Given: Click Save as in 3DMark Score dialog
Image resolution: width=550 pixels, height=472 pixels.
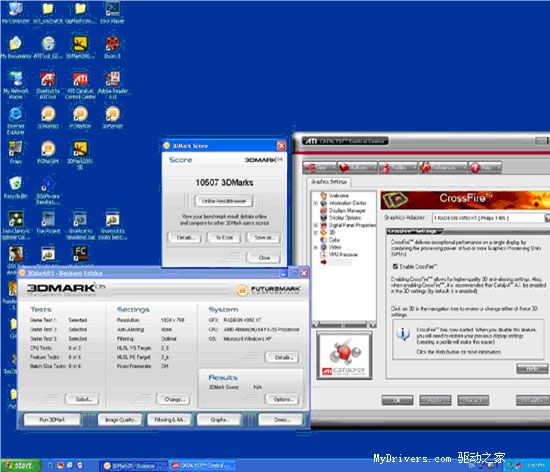Looking at the screenshot, I should [263, 237].
